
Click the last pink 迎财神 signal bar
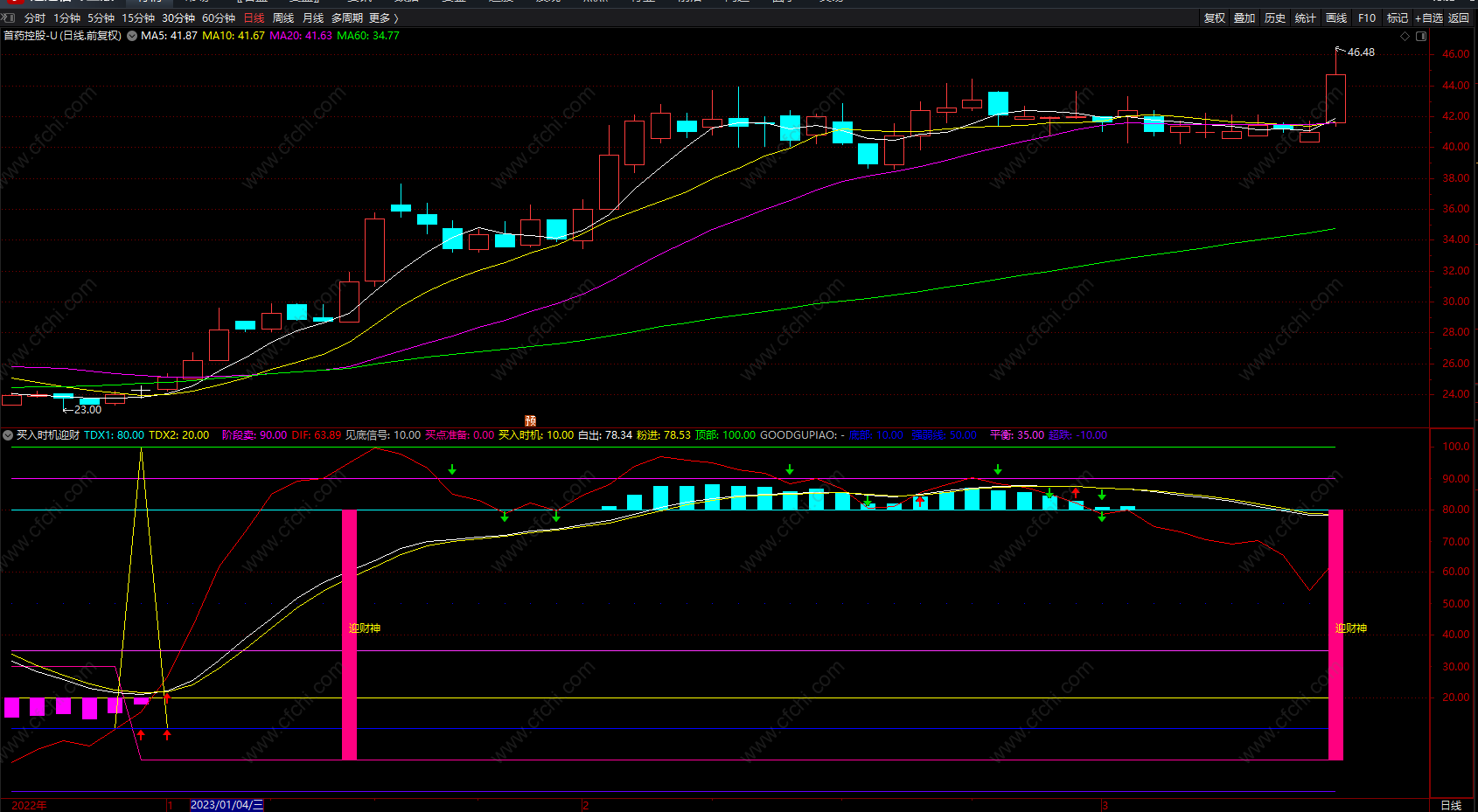click(1335, 635)
